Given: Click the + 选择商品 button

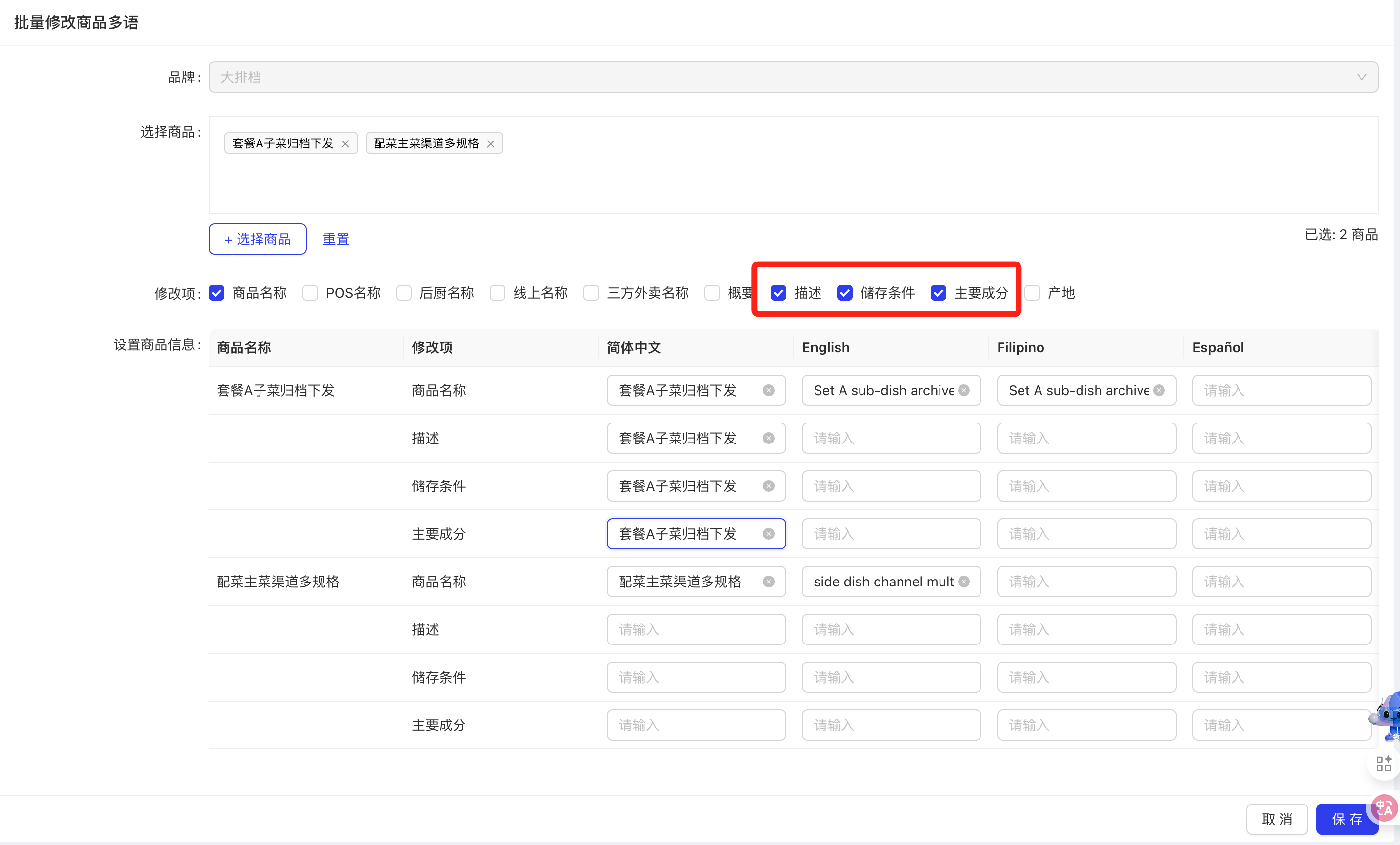Looking at the screenshot, I should pyautogui.click(x=258, y=239).
